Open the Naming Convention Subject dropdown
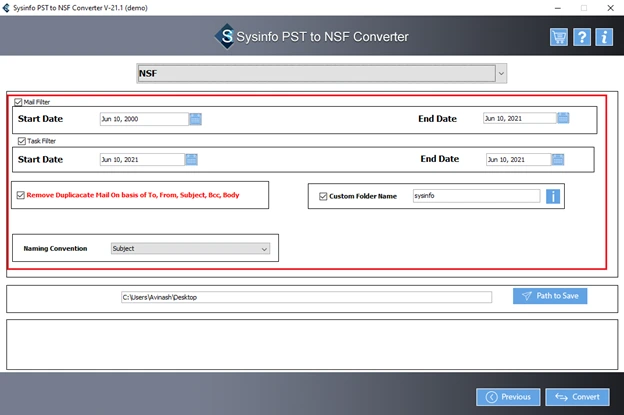This screenshot has width=624, height=415. tap(190, 249)
